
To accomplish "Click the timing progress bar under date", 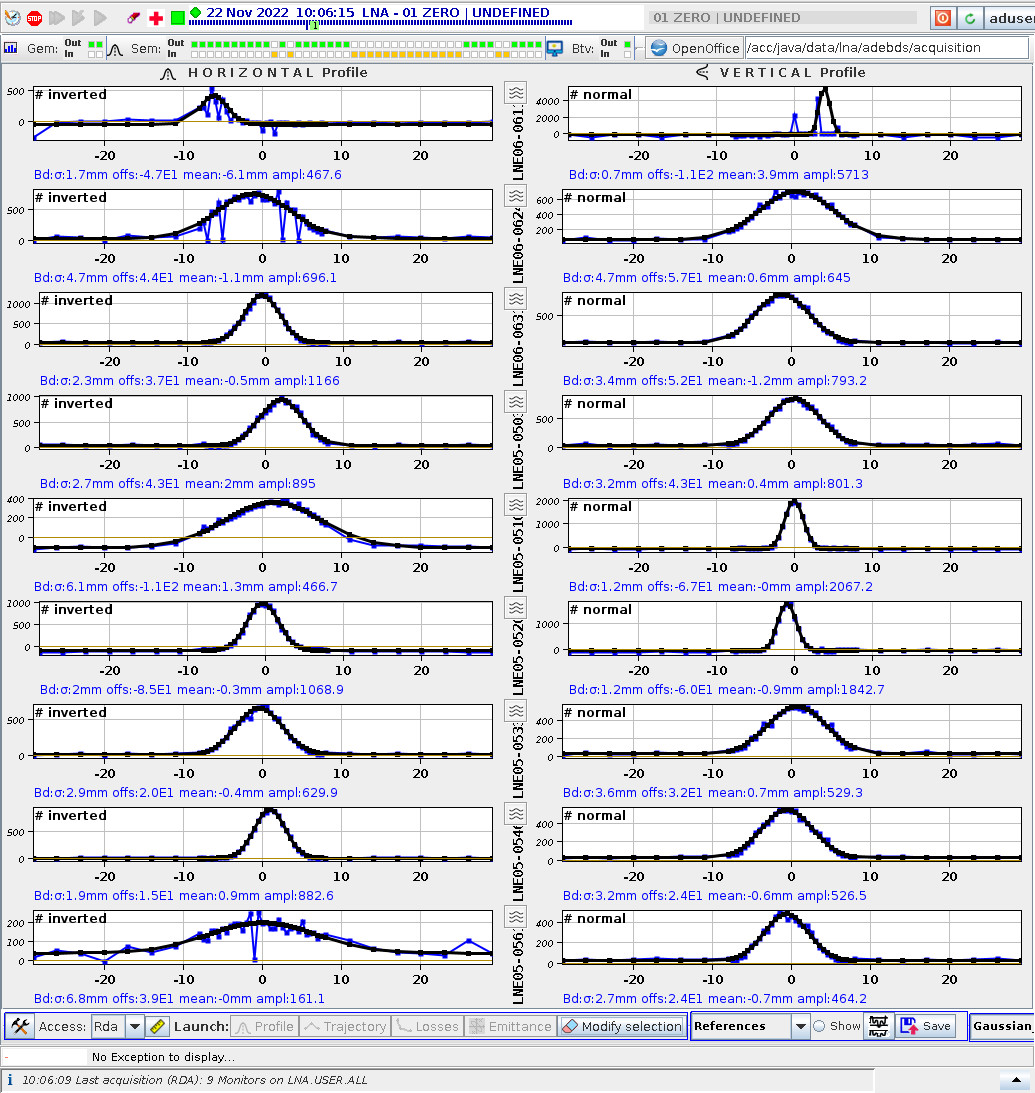I will [381, 24].
